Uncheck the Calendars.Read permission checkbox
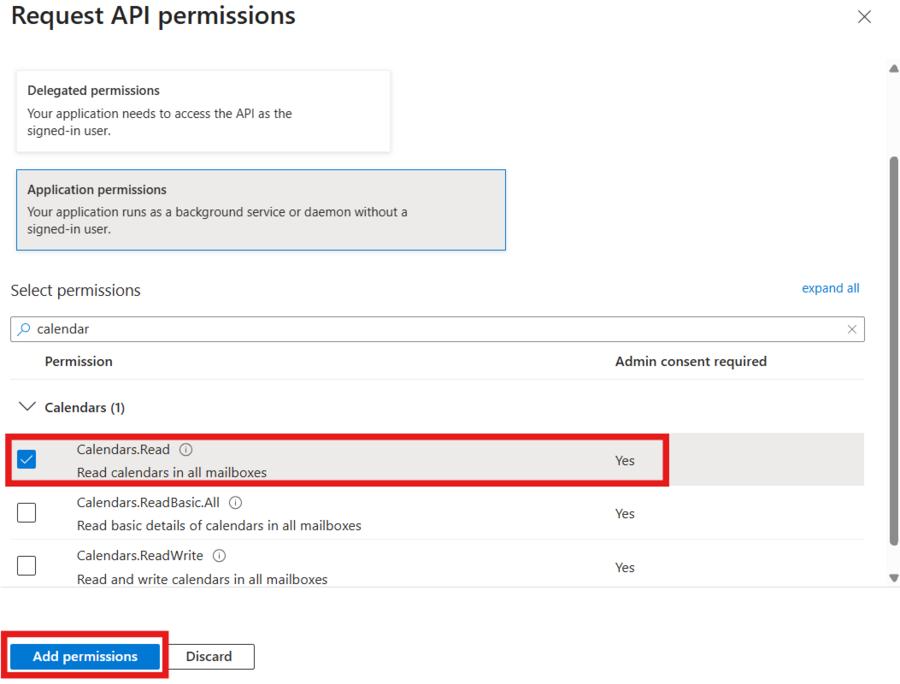This screenshot has width=900, height=684. 26,459
